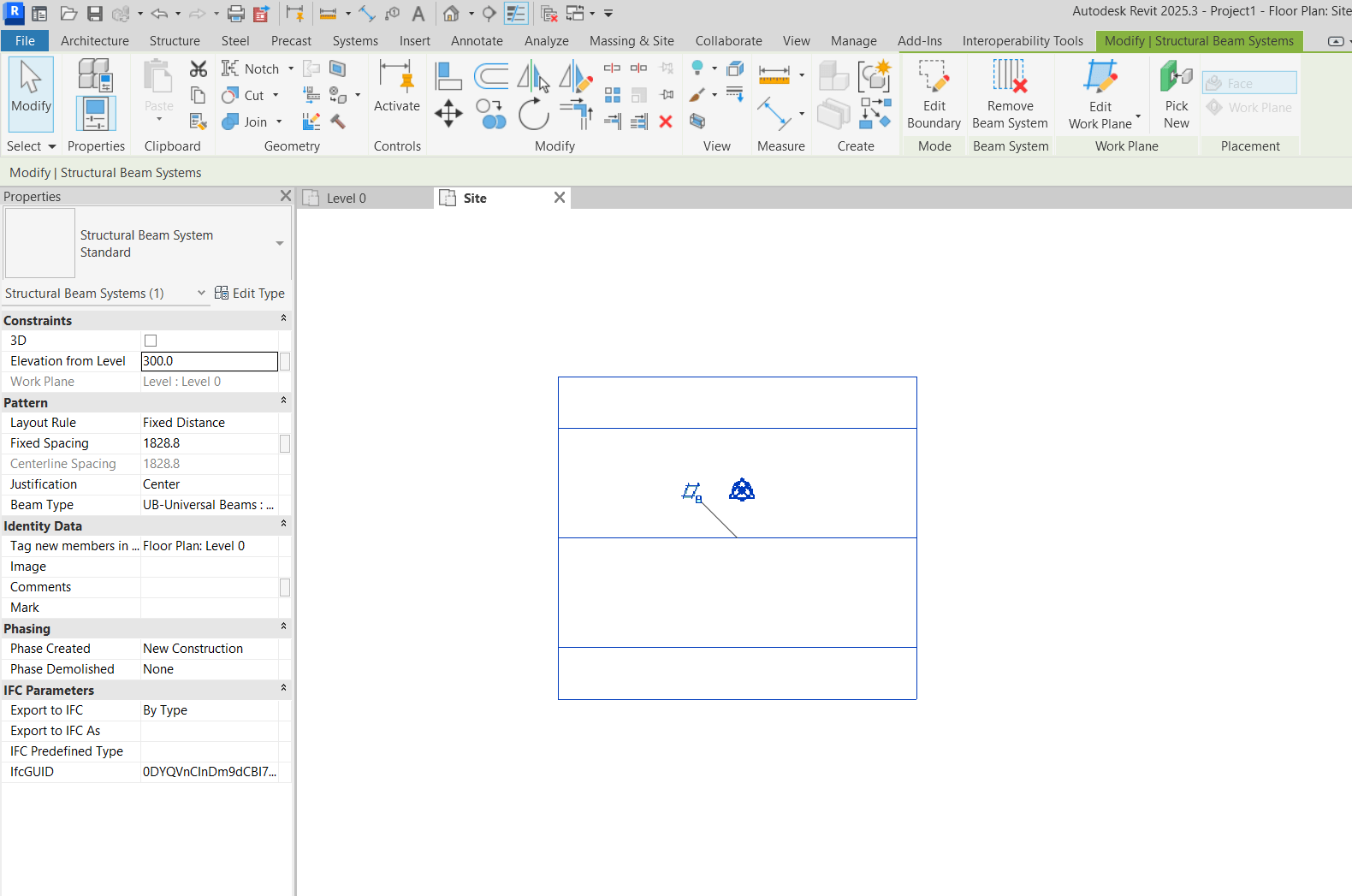Image resolution: width=1352 pixels, height=896 pixels.
Task: Collapse the Pattern section
Action: 283,401
